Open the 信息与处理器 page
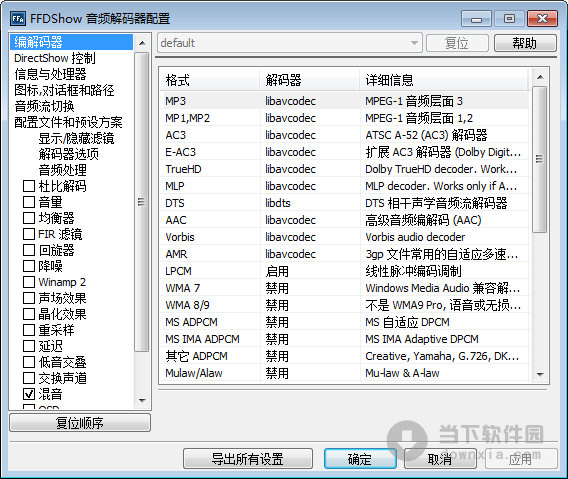The image size is (568, 479). tap(50, 74)
